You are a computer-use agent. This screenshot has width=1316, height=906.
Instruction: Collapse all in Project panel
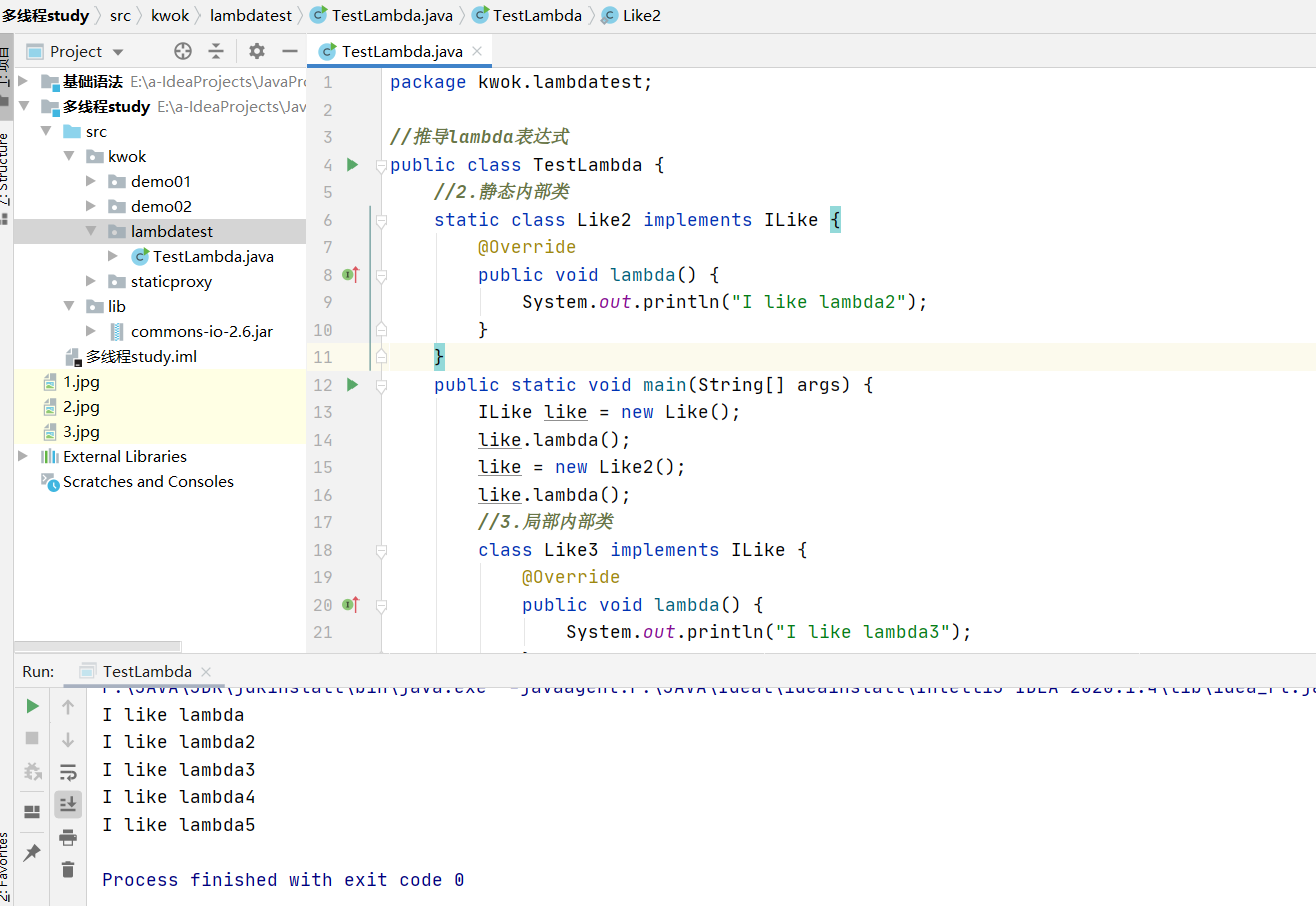click(216, 51)
